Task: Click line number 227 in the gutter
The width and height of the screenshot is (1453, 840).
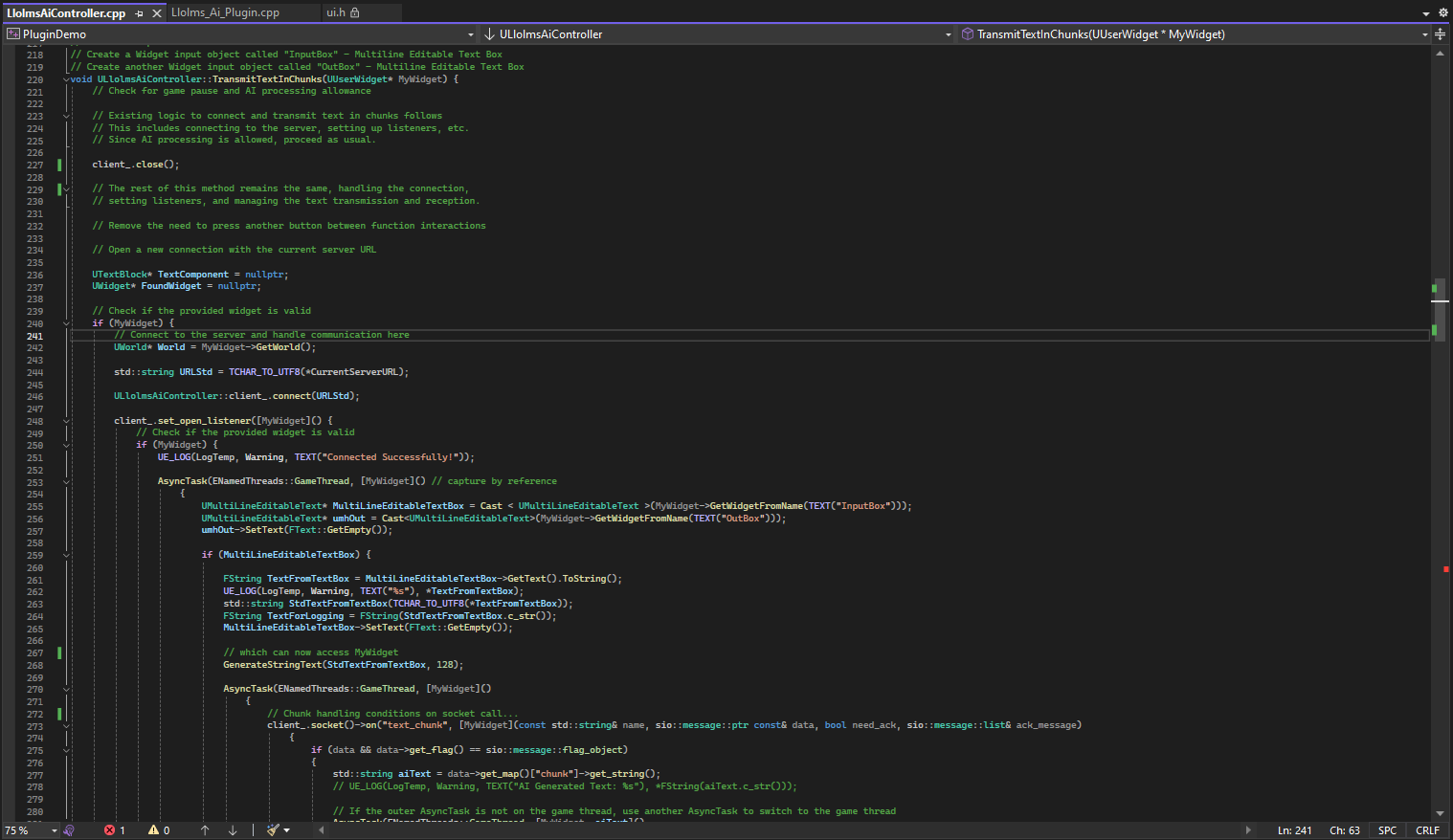Action: pyautogui.click(x=34, y=166)
